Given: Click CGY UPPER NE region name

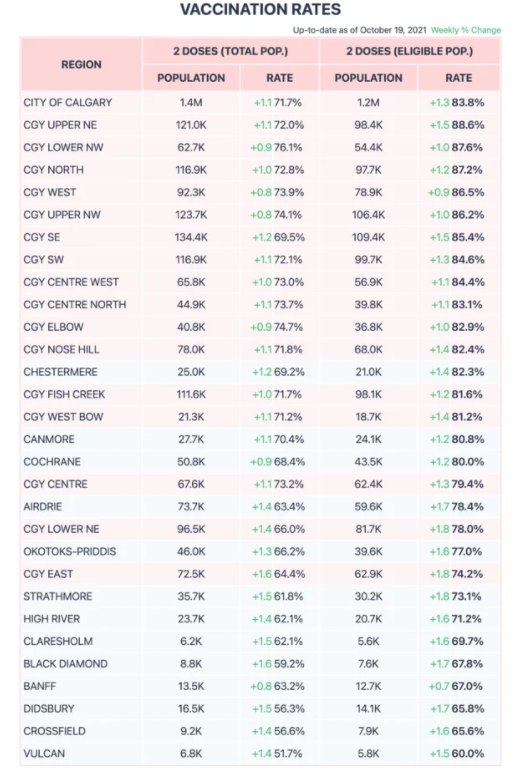Looking at the screenshot, I should click(60, 125).
